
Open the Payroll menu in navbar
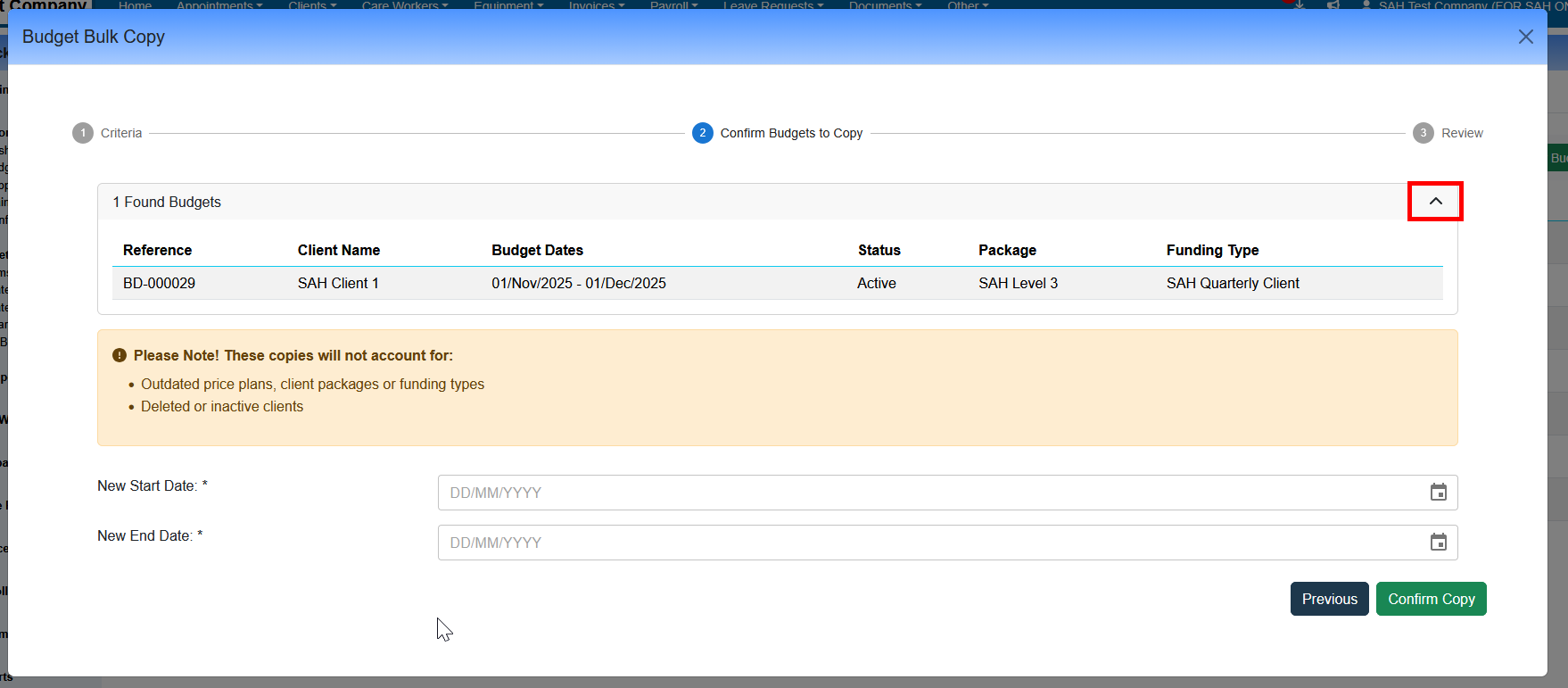[x=673, y=5]
